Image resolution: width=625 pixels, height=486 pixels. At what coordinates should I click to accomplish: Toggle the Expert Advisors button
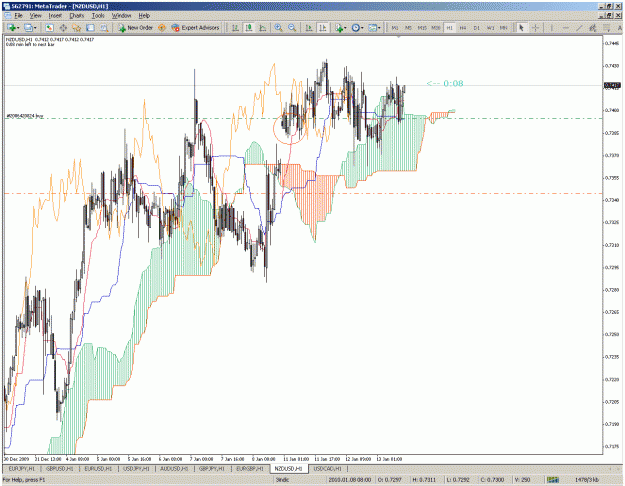(195, 28)
